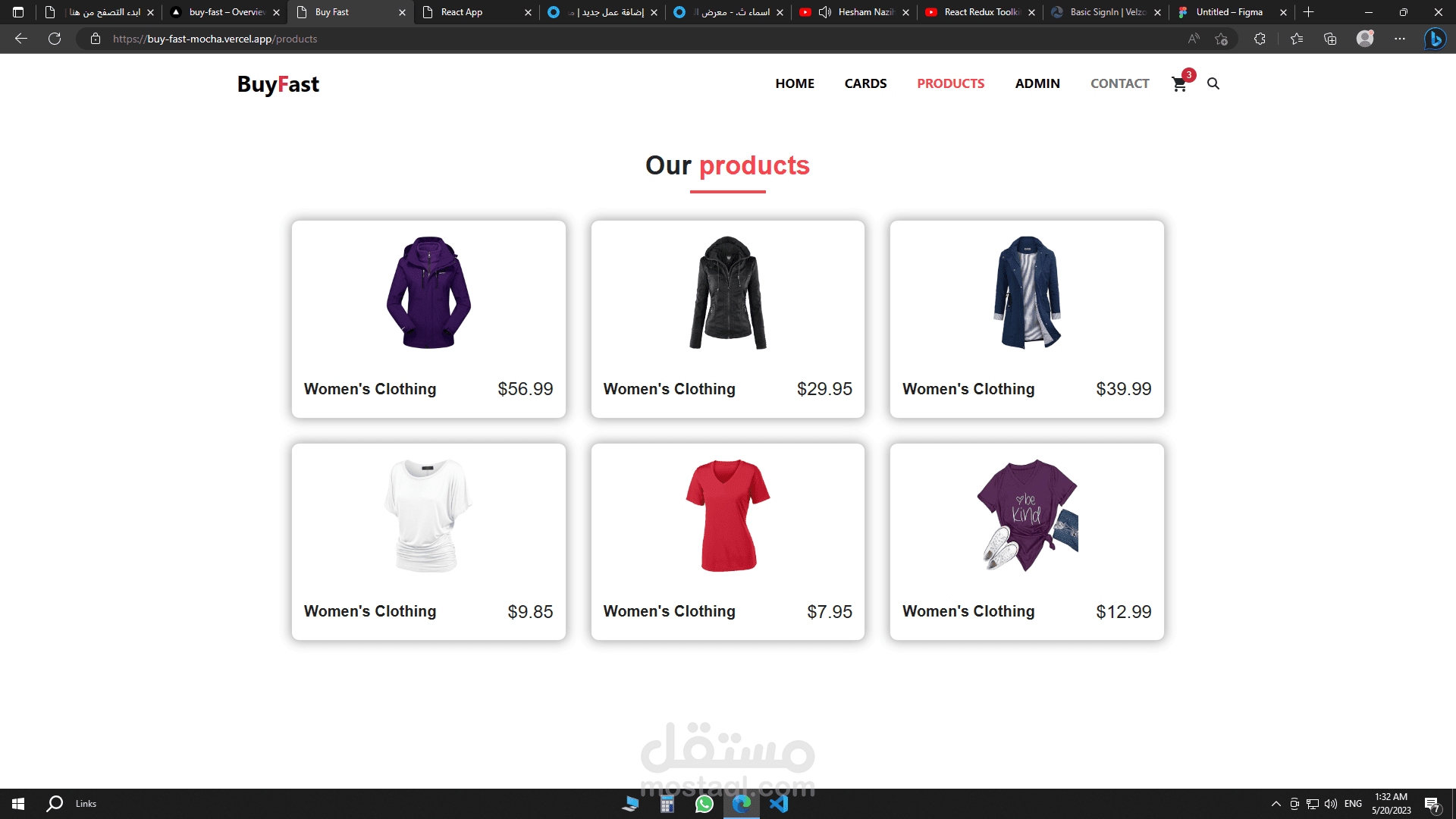Open the shopping cart icon
1456x819 pixels.
pyautogui.click(x=1179, y=84)
